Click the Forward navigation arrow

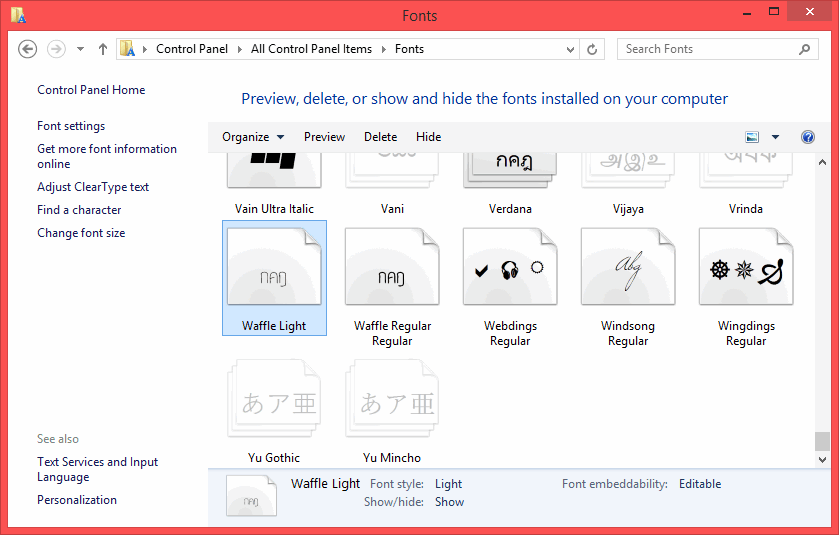pos(56,49)
